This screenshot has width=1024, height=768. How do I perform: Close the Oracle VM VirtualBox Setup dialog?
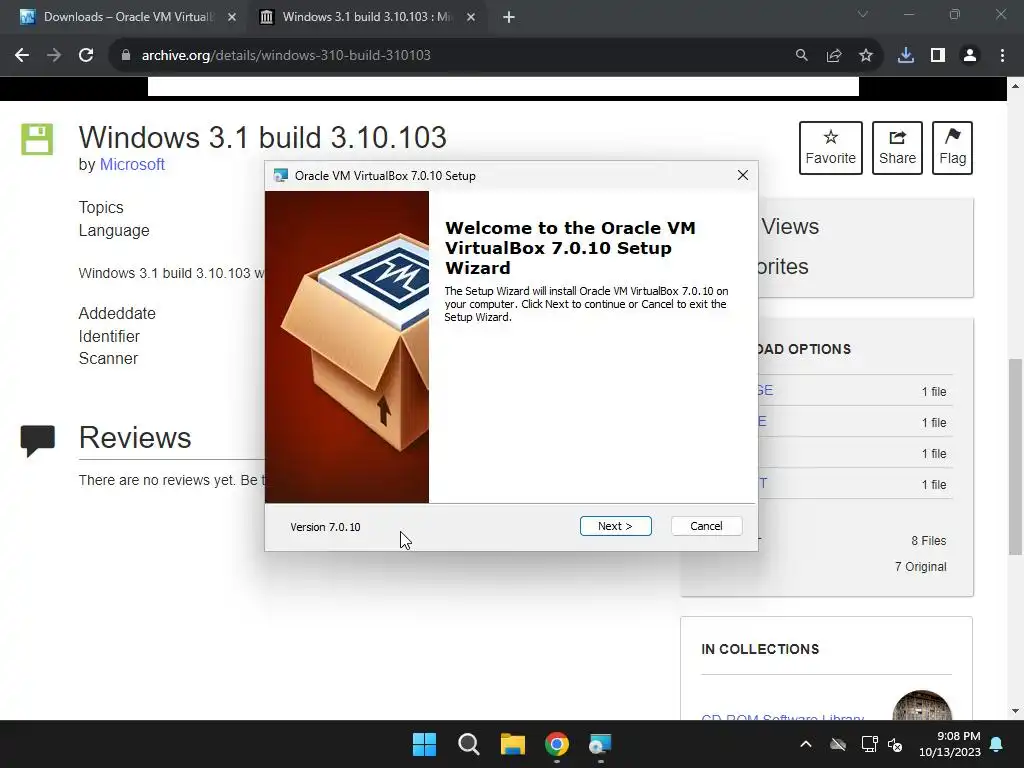(x=743, y=175)
